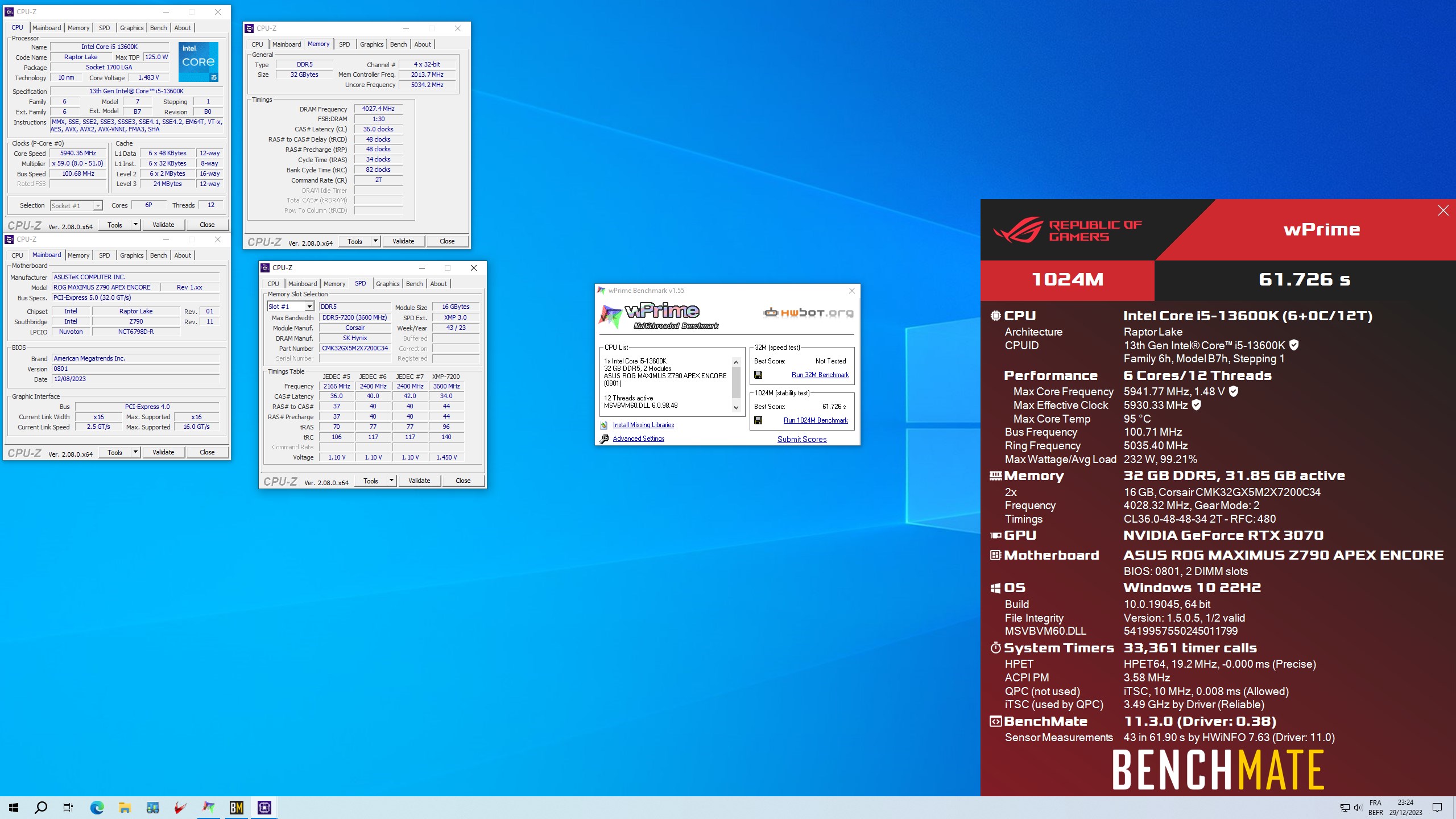Open CPU tab in the CPU-Z Memory window
The height and width of the screenshot is (819, 1456).
point(258,44)
